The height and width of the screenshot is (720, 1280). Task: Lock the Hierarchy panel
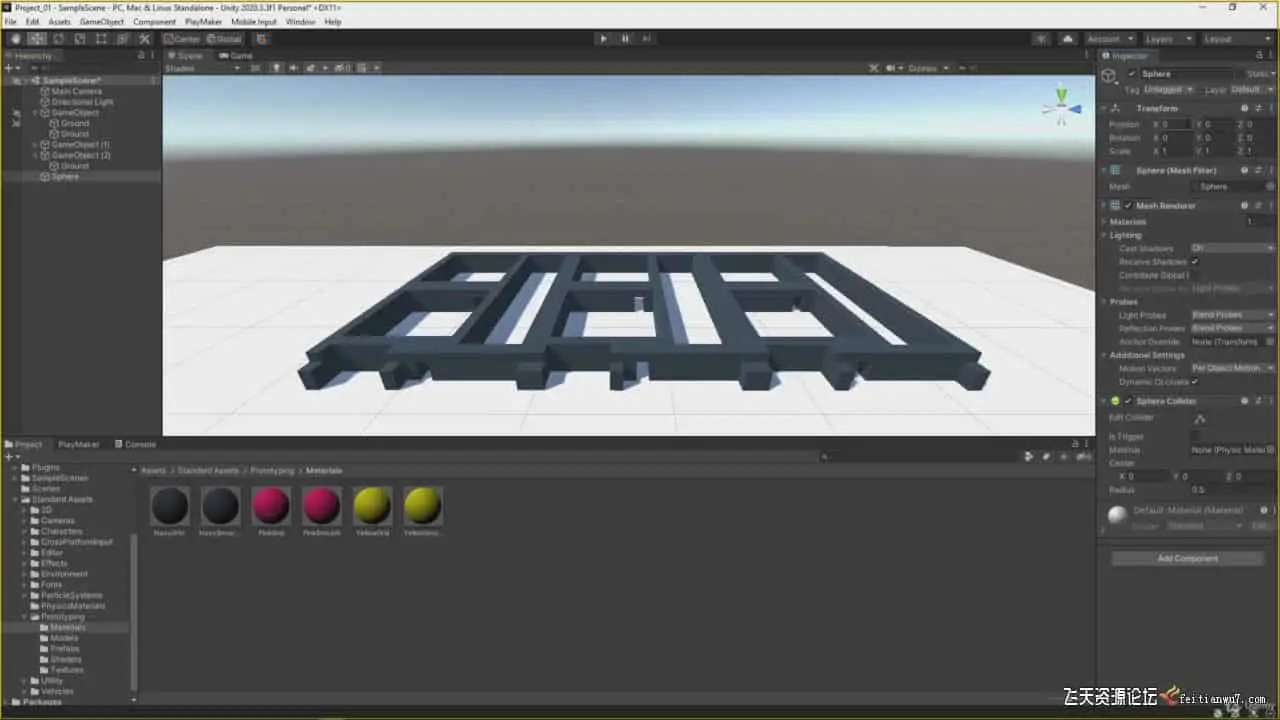tap(141, 55)
